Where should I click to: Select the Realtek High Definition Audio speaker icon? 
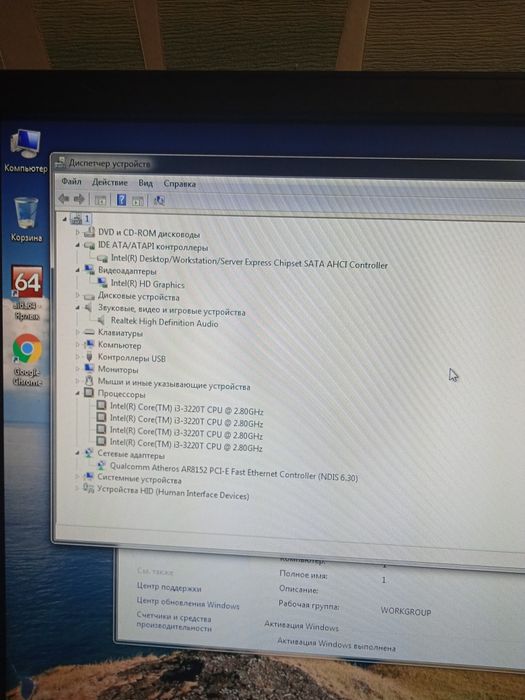(x=102, y=320)
